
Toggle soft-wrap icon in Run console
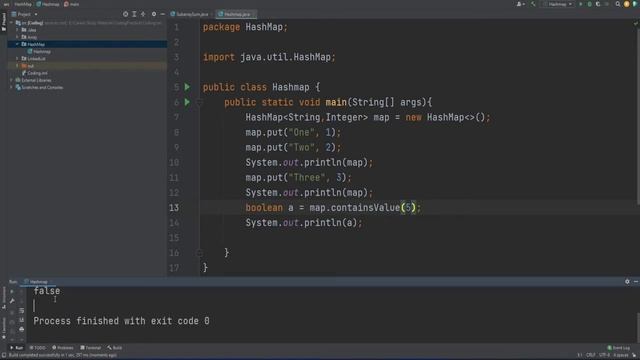tap(22, 311)
